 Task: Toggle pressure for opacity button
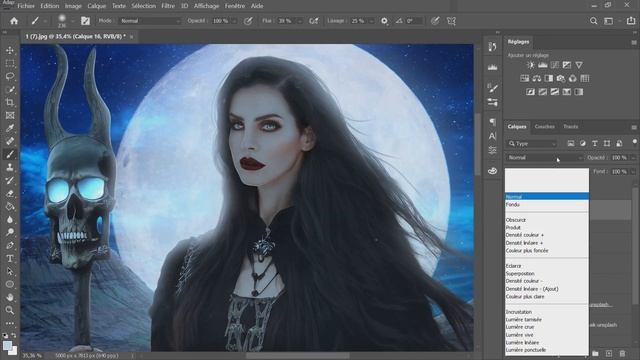point(248,21)
